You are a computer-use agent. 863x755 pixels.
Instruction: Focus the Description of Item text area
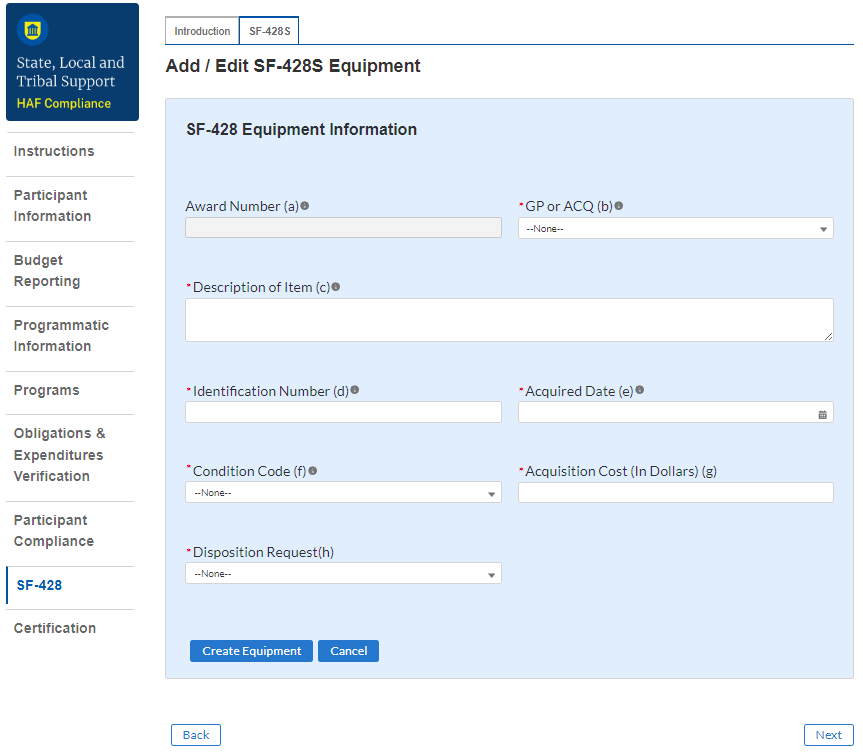click(509, 320)
